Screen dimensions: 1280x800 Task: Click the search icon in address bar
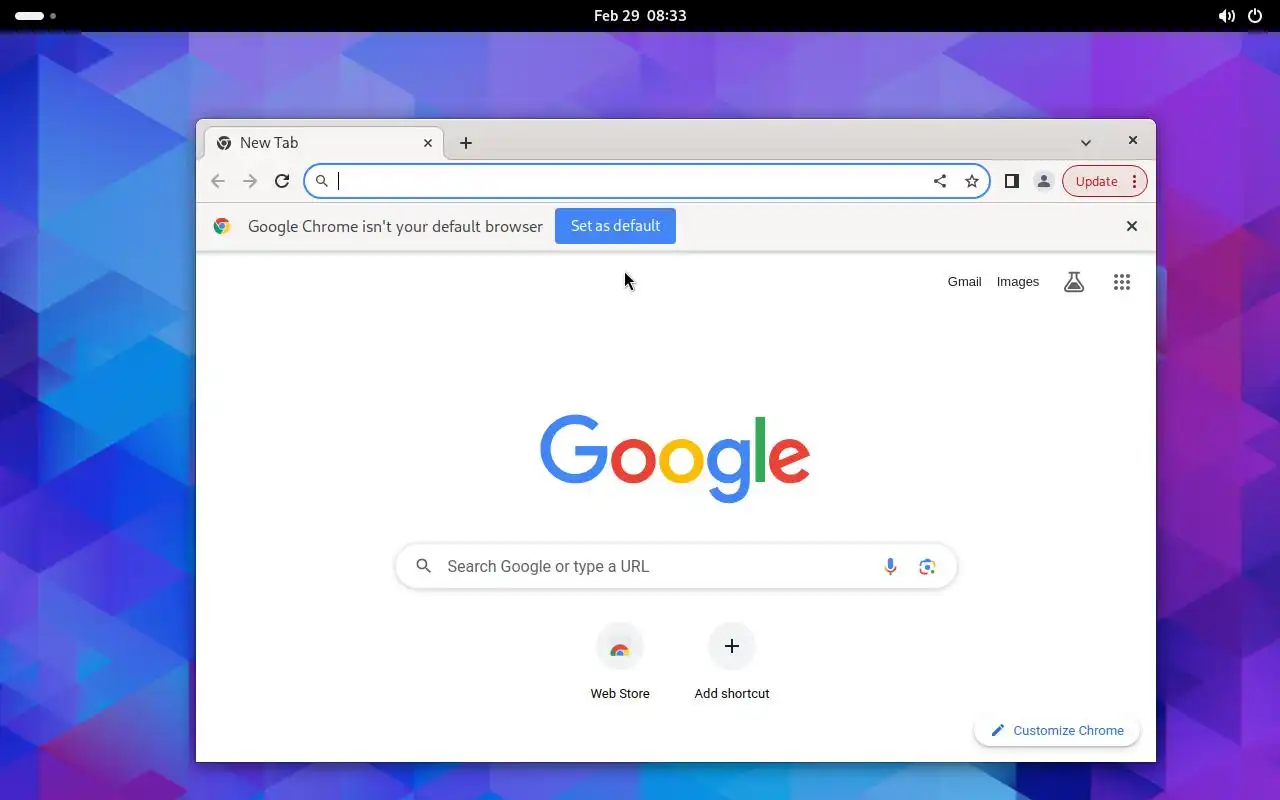(x=321, y=181)
